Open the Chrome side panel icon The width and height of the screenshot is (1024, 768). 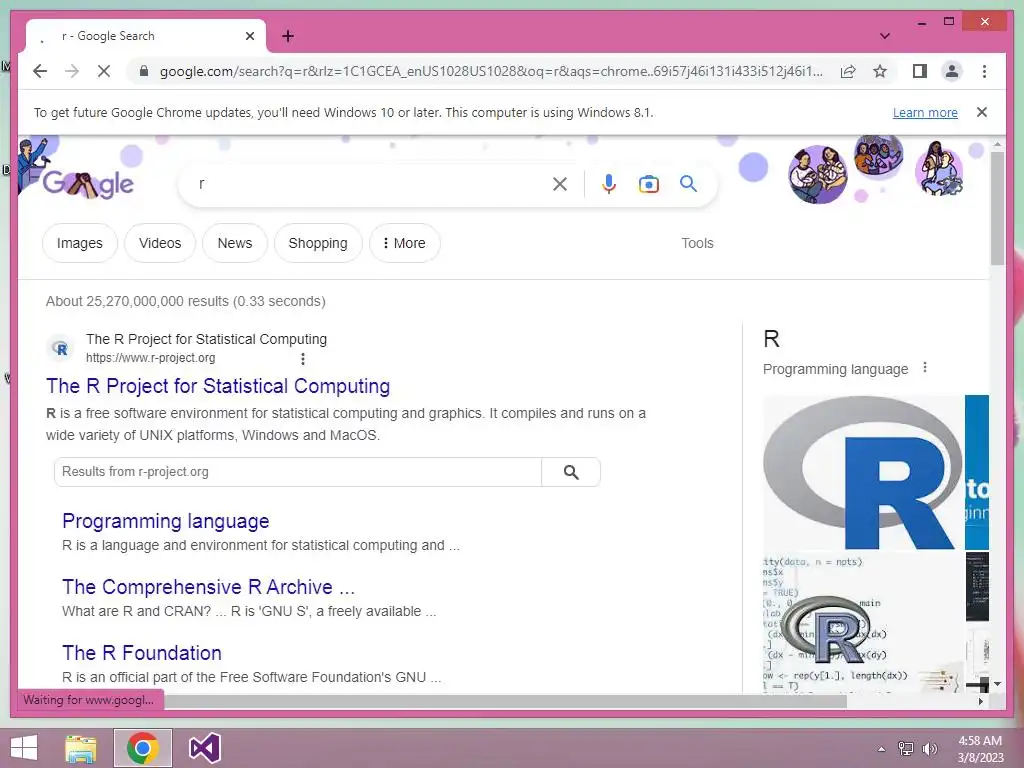point(920,71)
